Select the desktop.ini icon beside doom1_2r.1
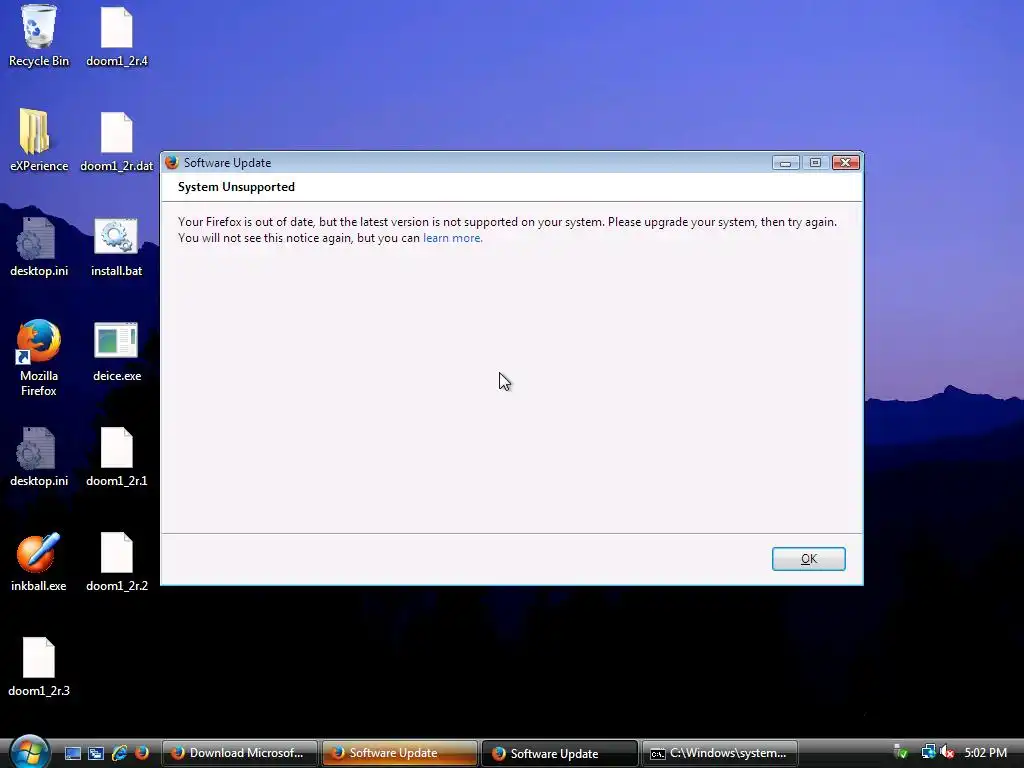Image resolution: width=1024 pixels, height=768 pixels. point(39,457)
